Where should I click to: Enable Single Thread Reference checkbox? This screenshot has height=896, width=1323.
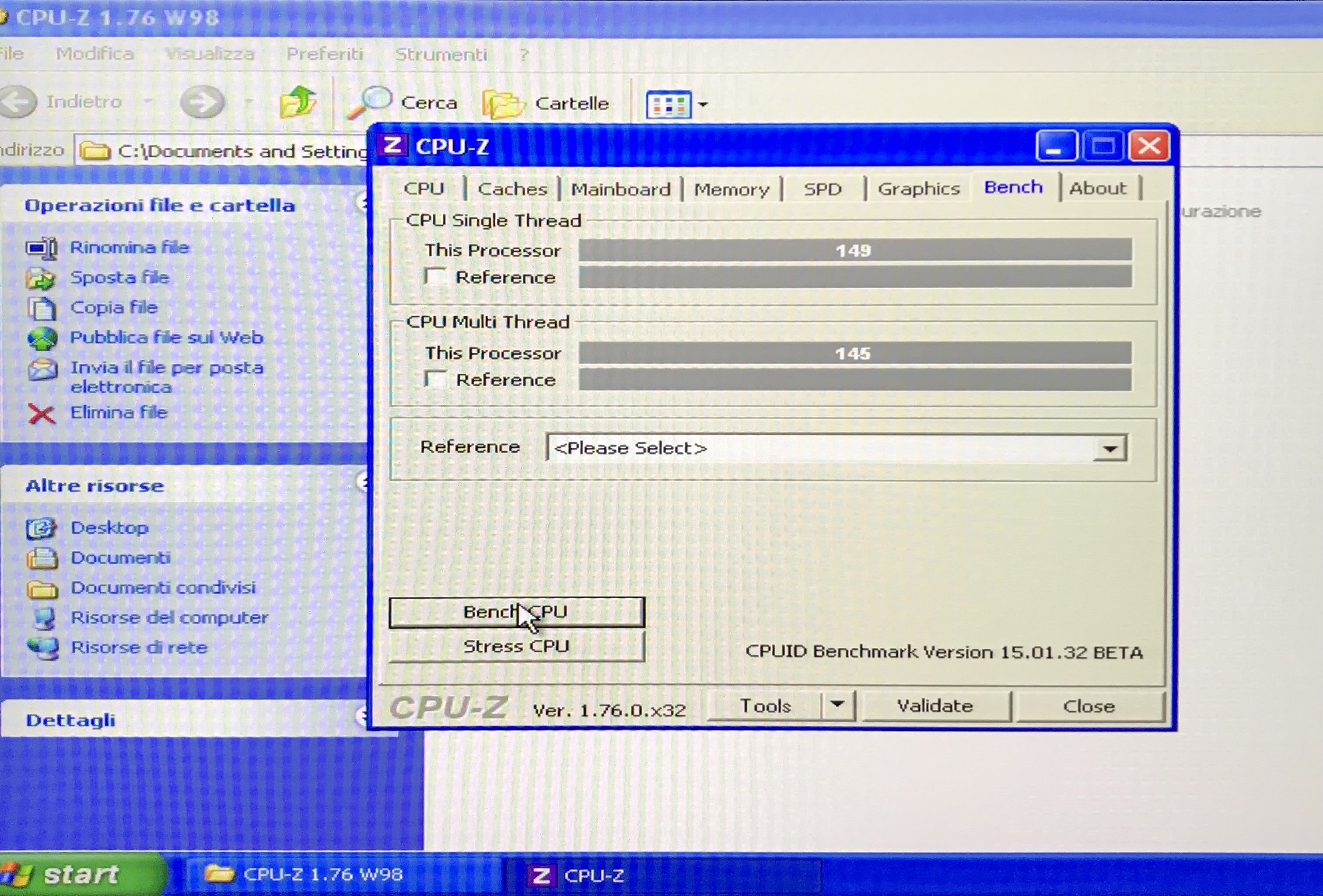click(x=435, y=277)
